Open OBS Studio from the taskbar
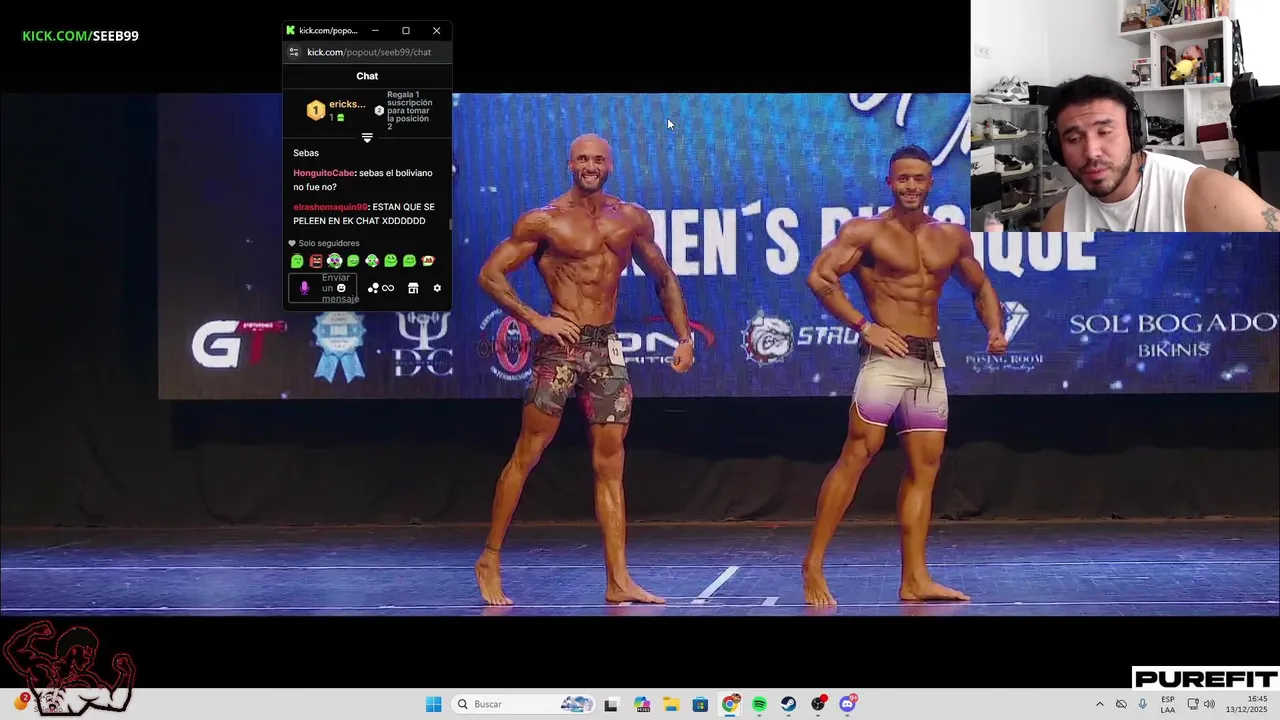This screenshot has height=720, width=1280. click(x=818, y=704)
